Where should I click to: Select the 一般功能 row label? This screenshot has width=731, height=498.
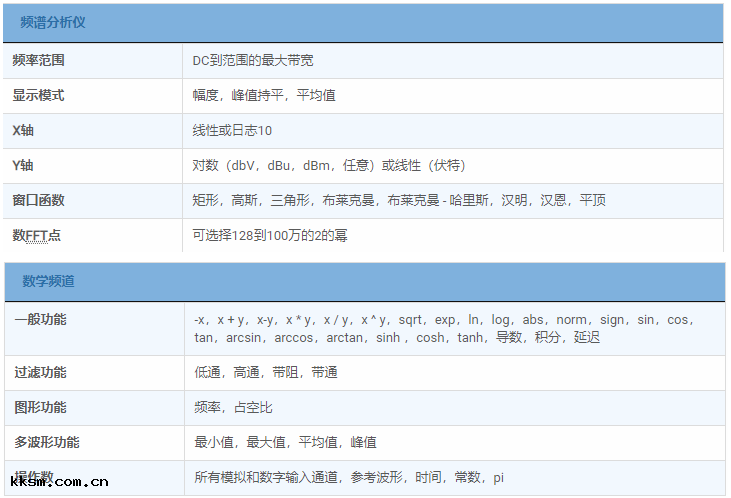pyautogui.click(x=41, y=320)
